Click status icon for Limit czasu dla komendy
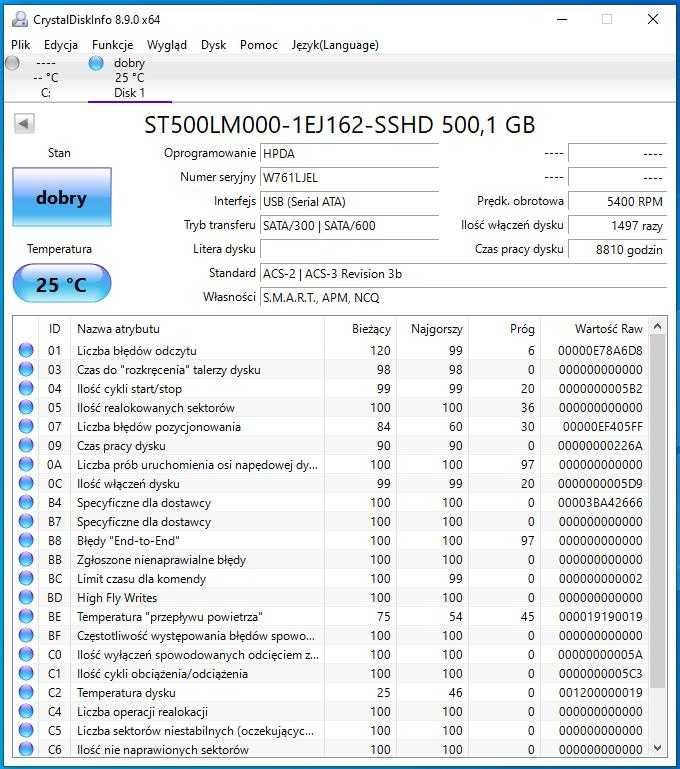 pos(26,579)
